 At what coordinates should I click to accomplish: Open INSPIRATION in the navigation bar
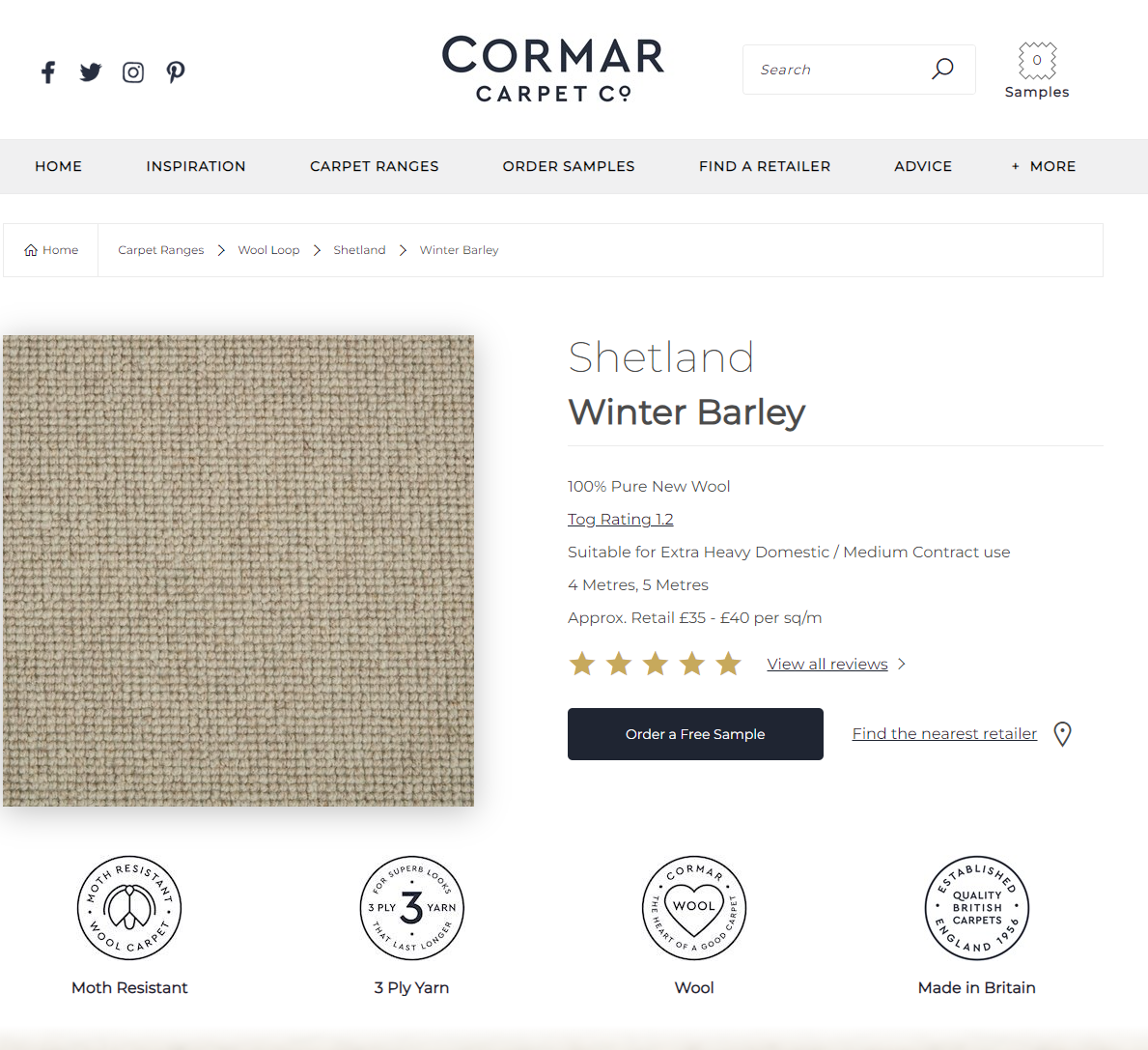point(195,166)
